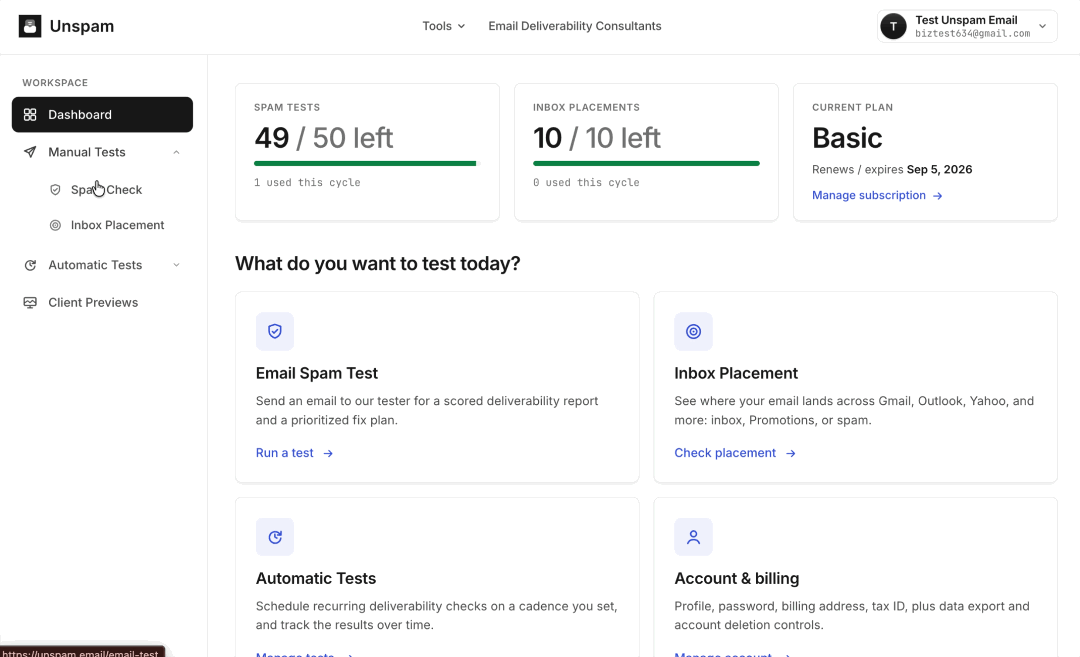This screenshot has height=657, width=1080.
Task: Open the Tools dropdown menu
Action: click(x=444, y=26)
